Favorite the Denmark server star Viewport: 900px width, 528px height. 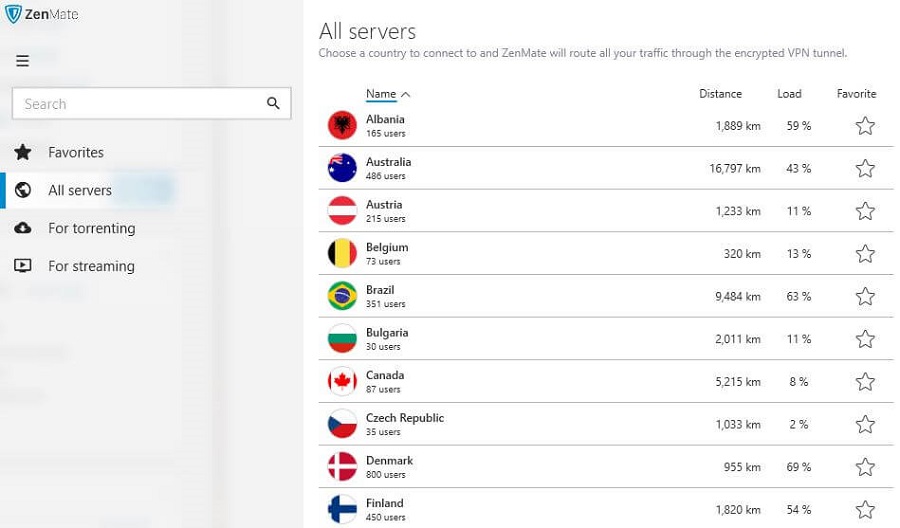click(x=865, y=467)
